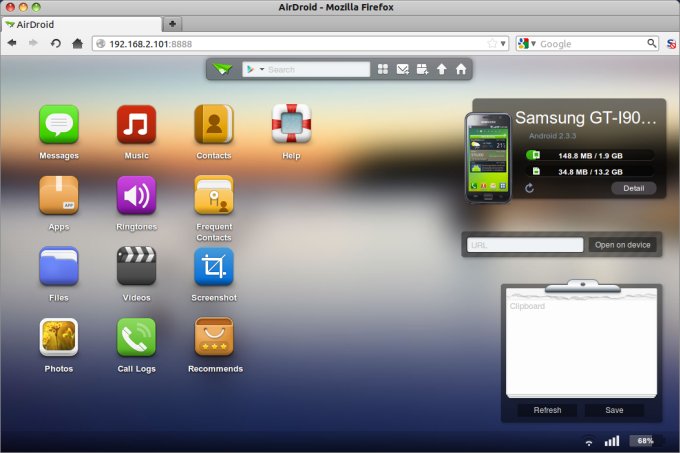Open the Music app icon
The height and width of the screenshot is (453, 680).
(x=136, y=124)
